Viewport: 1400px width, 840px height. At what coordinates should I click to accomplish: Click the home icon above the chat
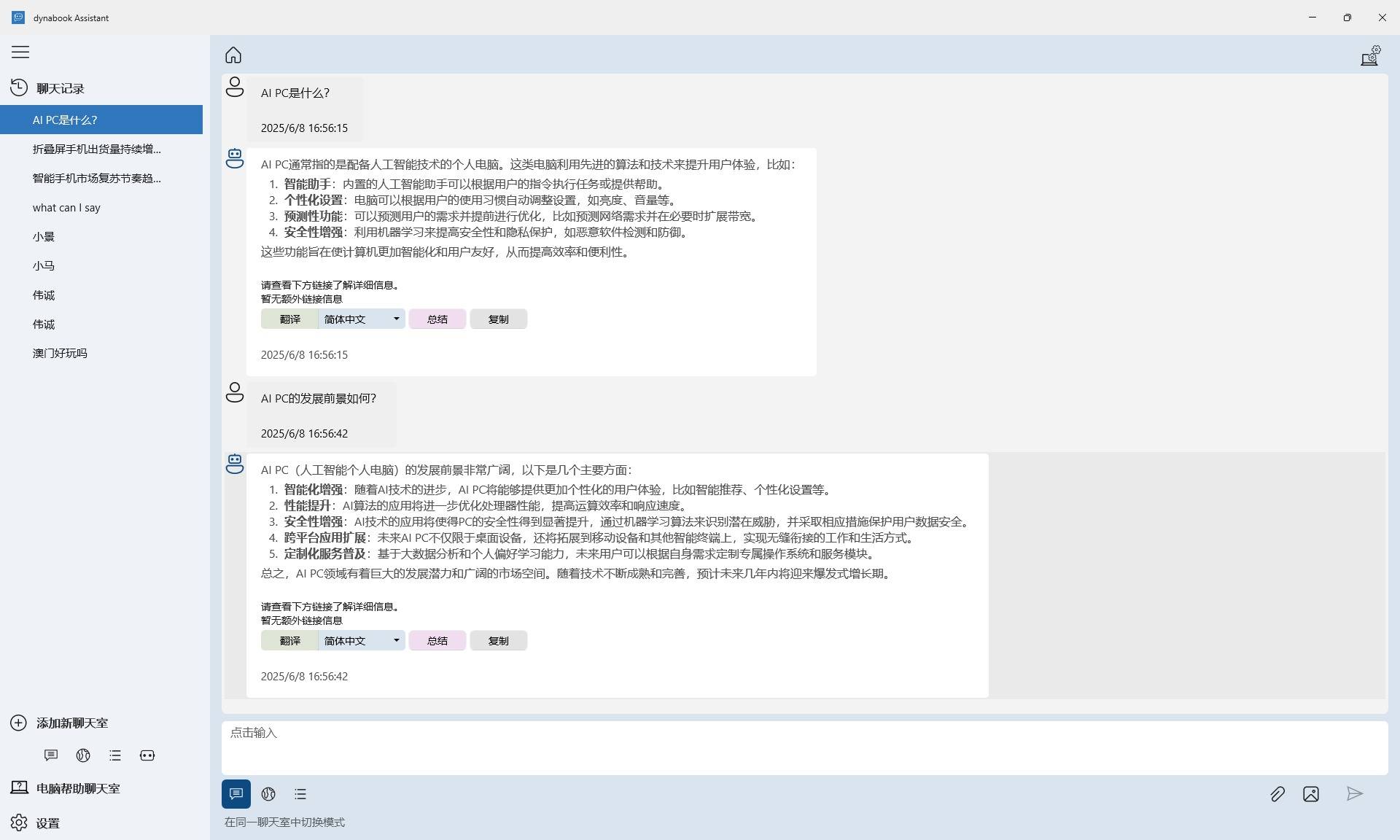[233, 55]
